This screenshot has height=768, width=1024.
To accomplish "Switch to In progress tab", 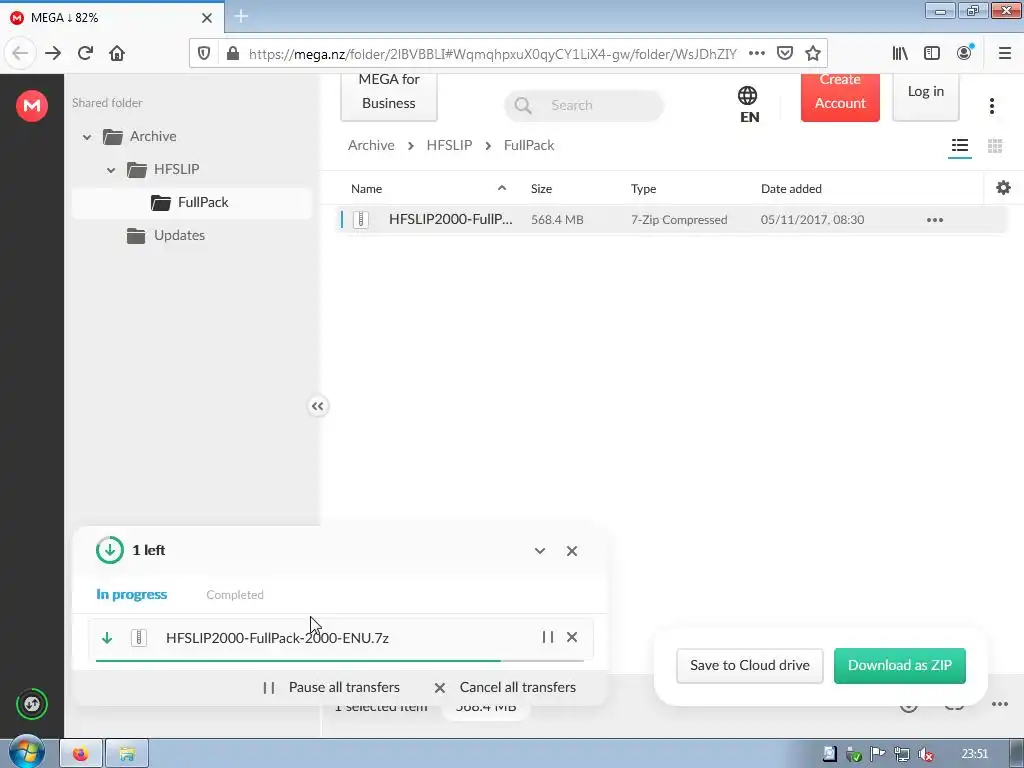I will coord(131,594).
